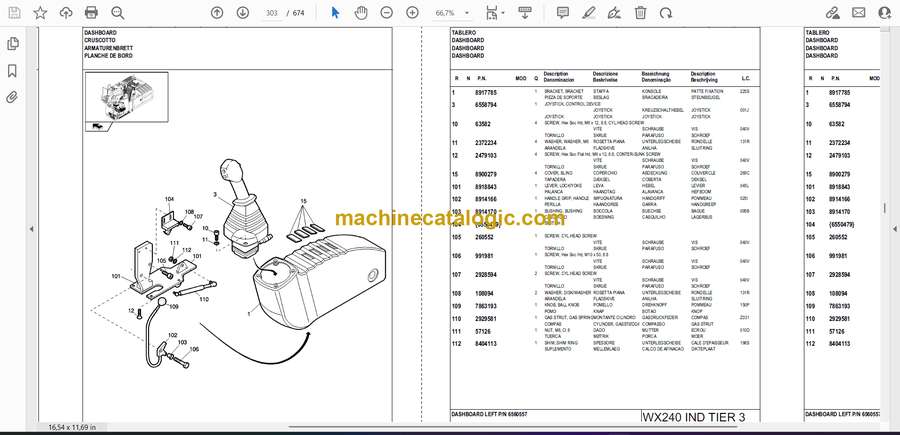Add a comment with speech bubble icon
The width and height of the screenshot is (900, 435).
pyautogui.click(x=563, y=13)
